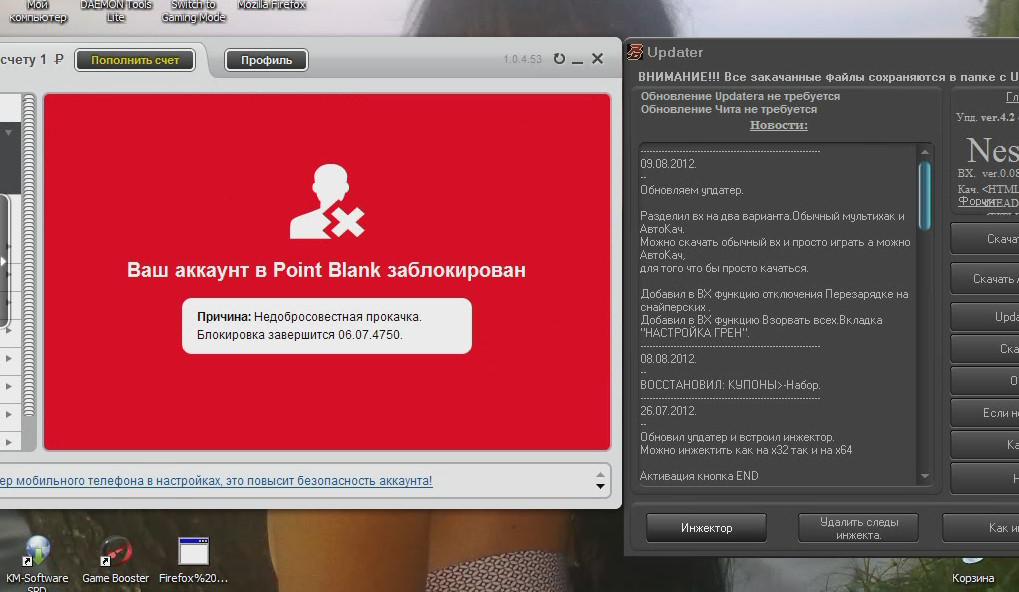Click the news date 09.08.2012.
The height and width of the screenshot is (592, 1019).
pyautogui.click(x=668, y=164)
